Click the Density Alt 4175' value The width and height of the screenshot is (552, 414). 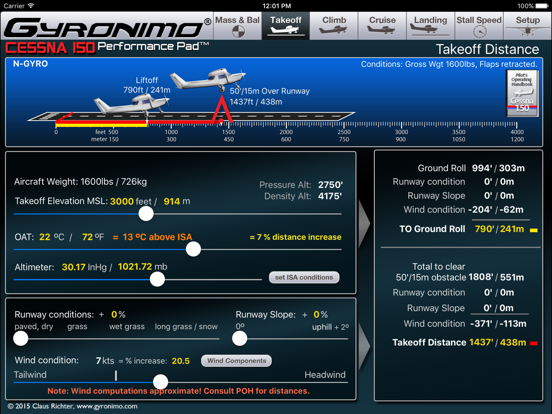coord(330,196)
